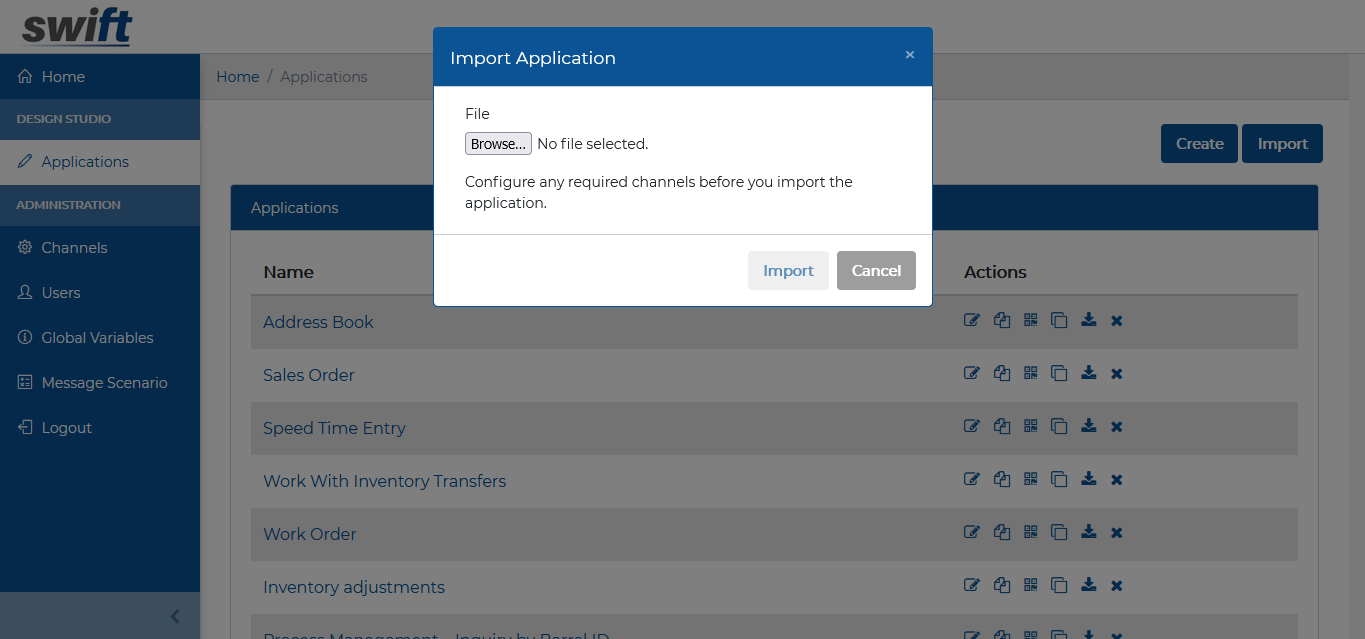Image resolution: width=1365 pixels, height=639 pixels.
Task: Close the Import Application dialog with X
Action: (910, 55)
